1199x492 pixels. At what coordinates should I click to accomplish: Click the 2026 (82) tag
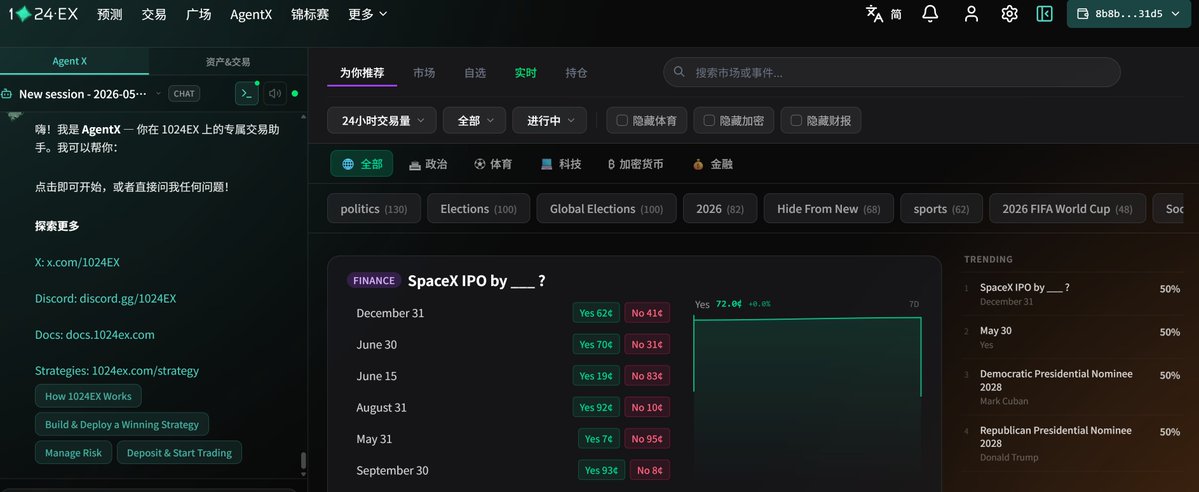click(720, 208)
